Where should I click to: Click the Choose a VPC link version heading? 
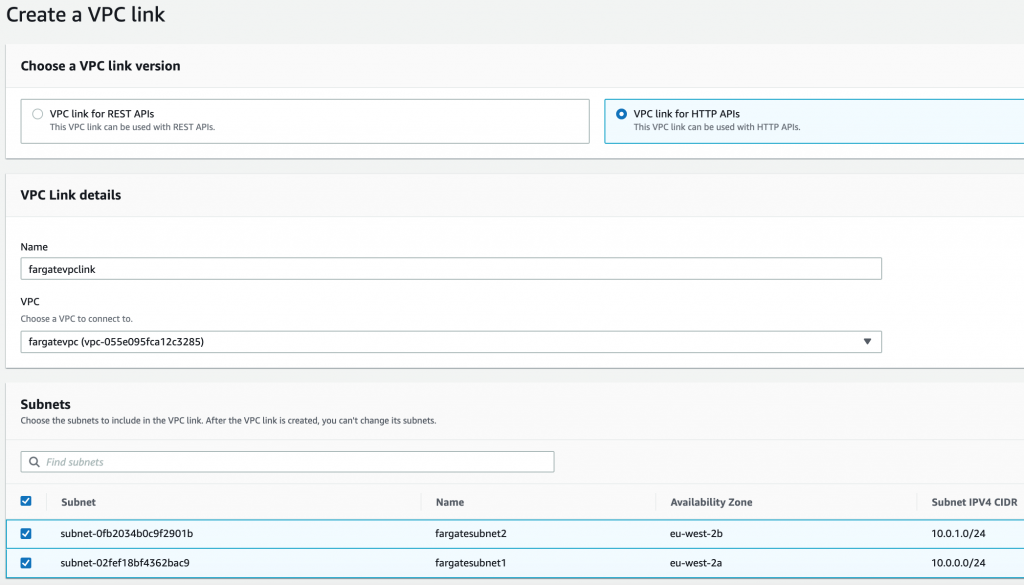tap(98, 65)
